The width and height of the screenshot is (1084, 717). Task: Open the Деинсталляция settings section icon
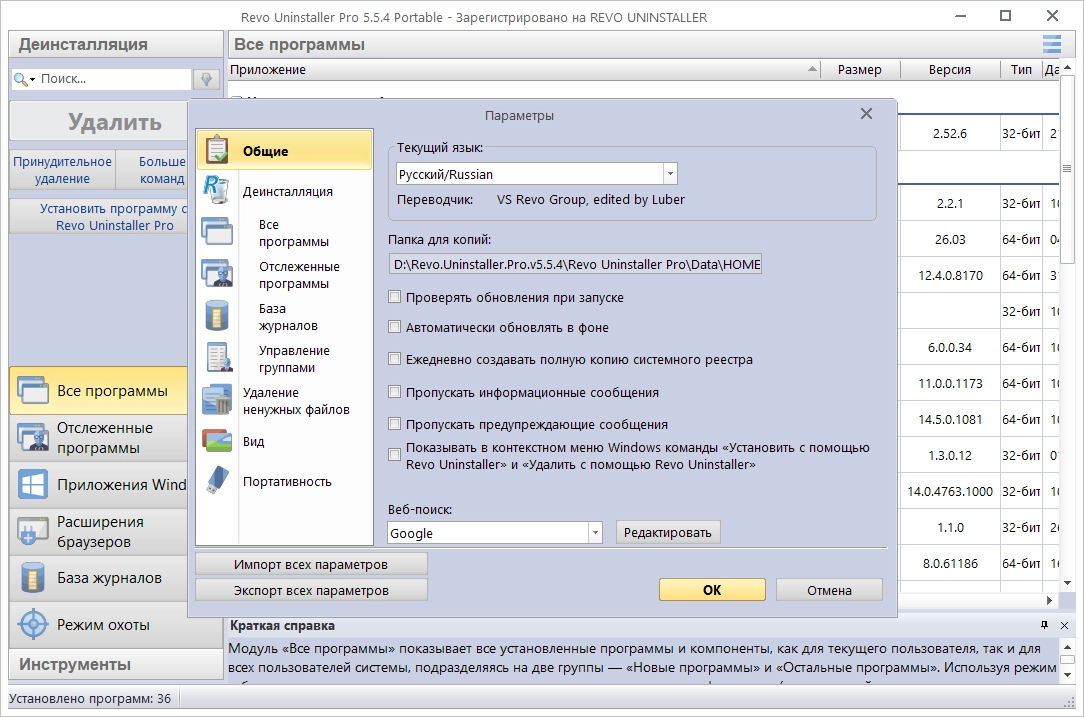216,189
